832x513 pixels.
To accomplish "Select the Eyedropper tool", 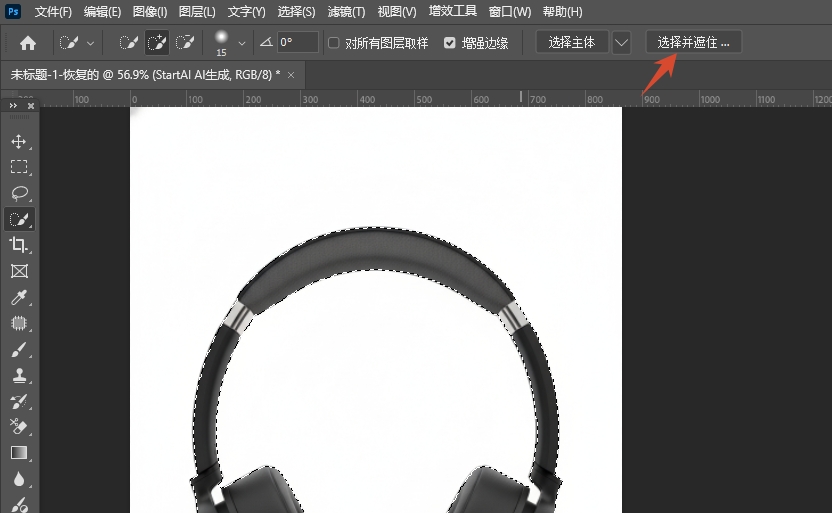I will (19, 298).
